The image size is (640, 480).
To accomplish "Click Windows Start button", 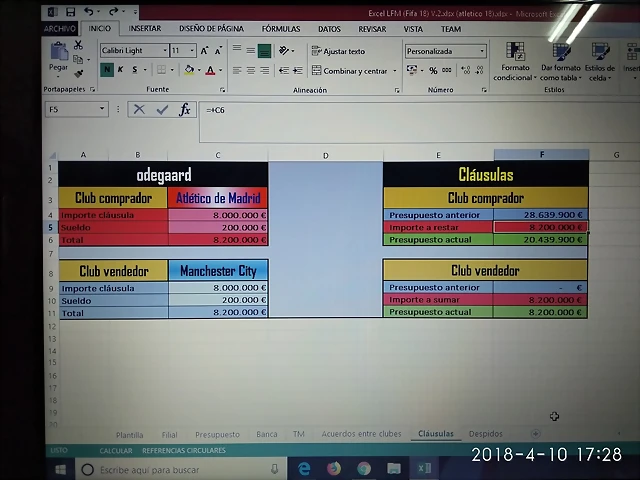I will [x=60, y=470].
